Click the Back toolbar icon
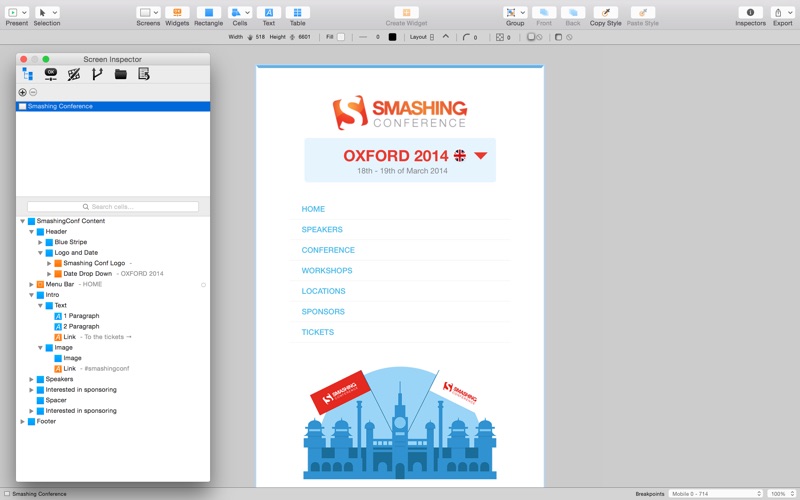 pyautogui.click(x=573, y=12)
